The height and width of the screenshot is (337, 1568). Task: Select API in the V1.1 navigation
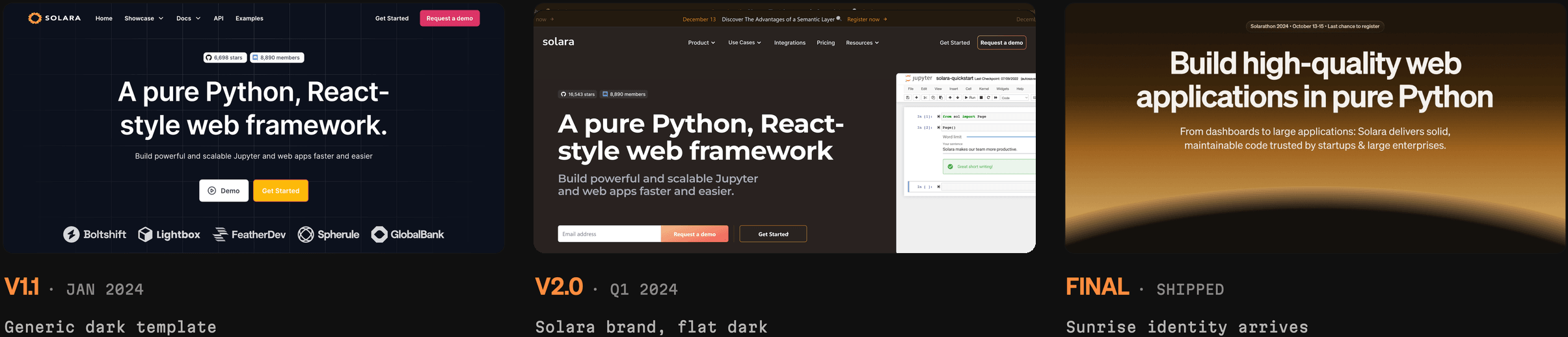pos(219,18)
